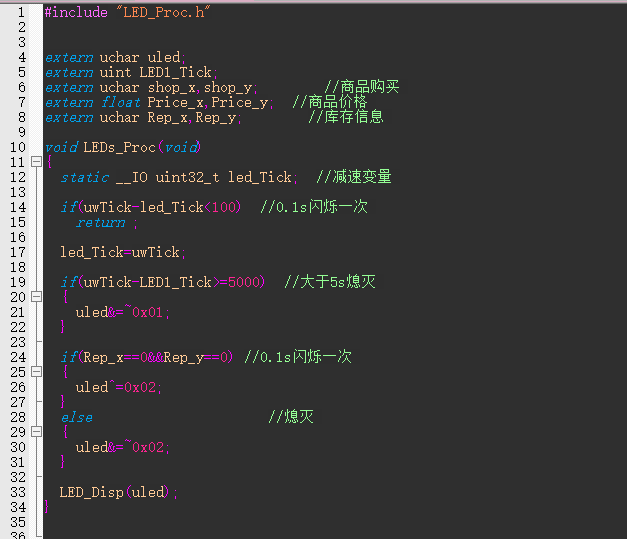Click line number 10 in the gutter
The width and height of the screenshot is (627, 539).
point(18,147)
